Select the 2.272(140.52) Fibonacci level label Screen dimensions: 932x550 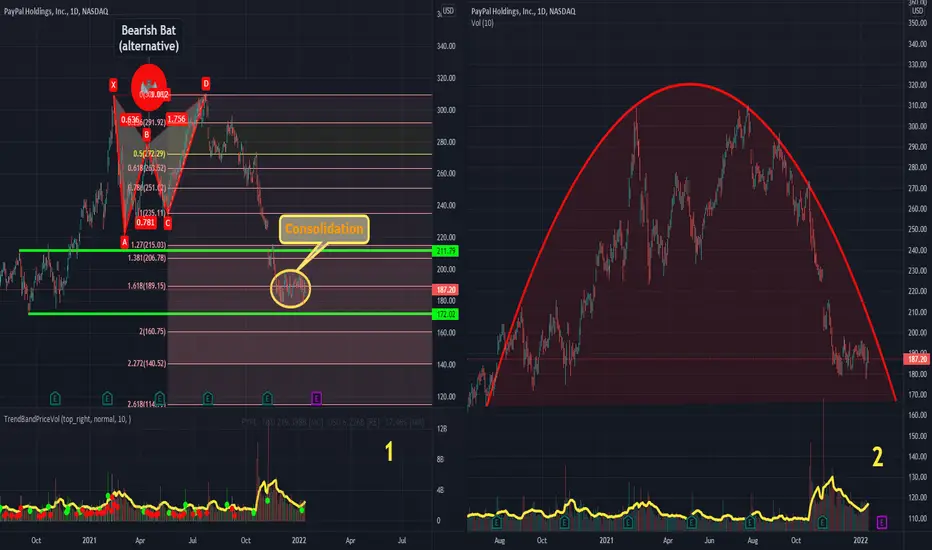pyautogui.click(x=147, y=363)
